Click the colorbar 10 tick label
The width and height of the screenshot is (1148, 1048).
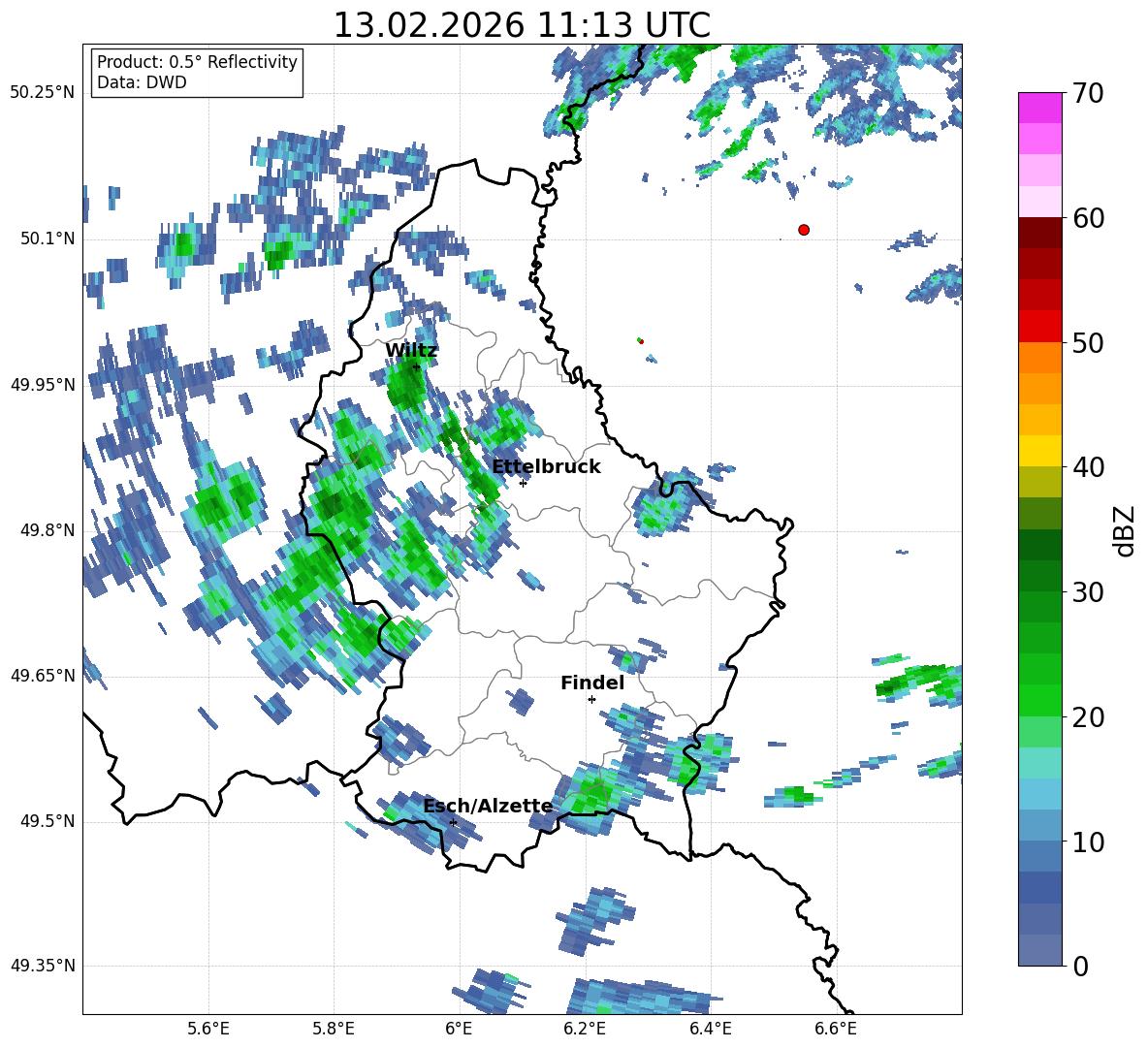point(1088,842)
